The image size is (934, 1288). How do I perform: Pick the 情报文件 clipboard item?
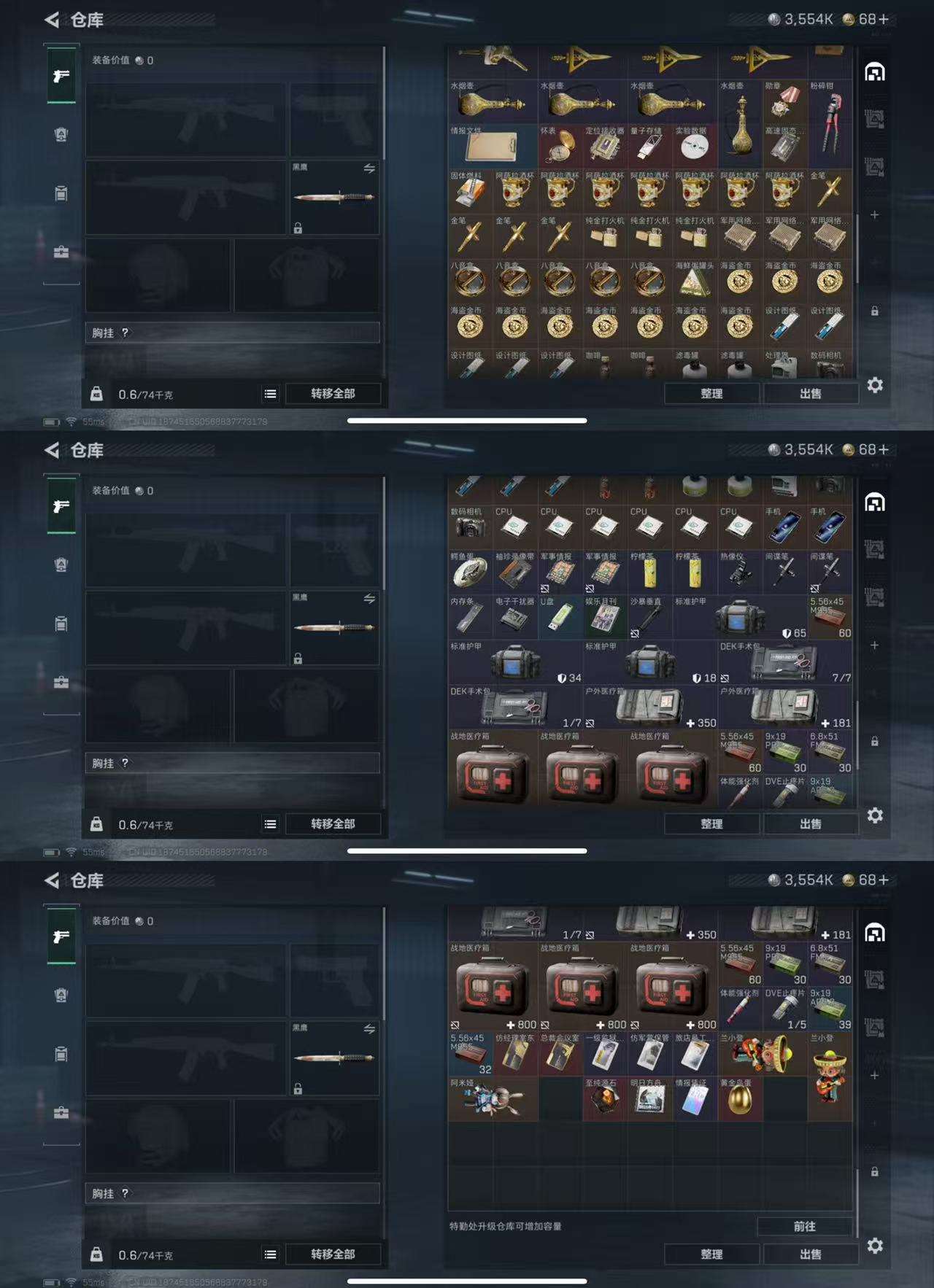[493, 146]
